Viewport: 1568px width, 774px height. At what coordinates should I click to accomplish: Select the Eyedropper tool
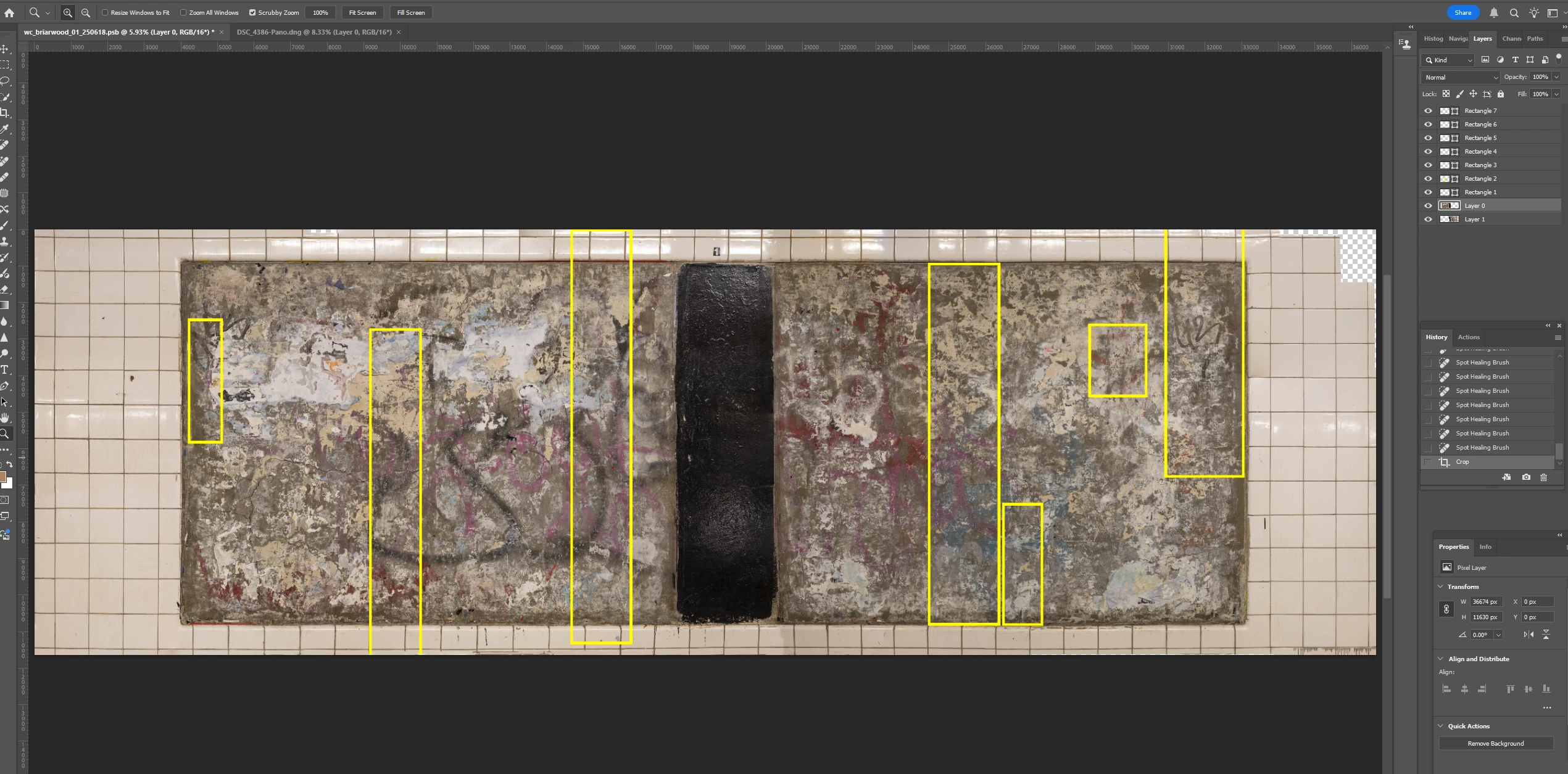pyautogui.click(x=5, y=129)
